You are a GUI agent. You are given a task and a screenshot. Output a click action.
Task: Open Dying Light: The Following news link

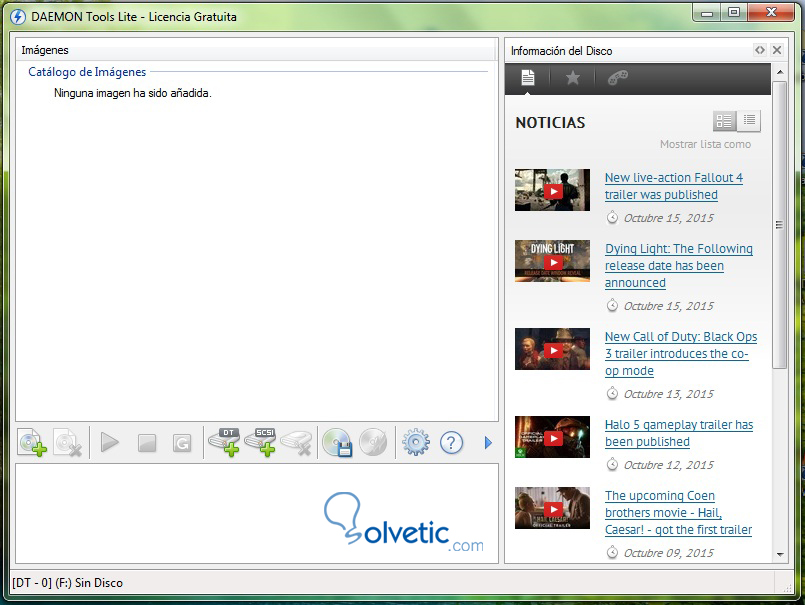[x=679, y=266]
